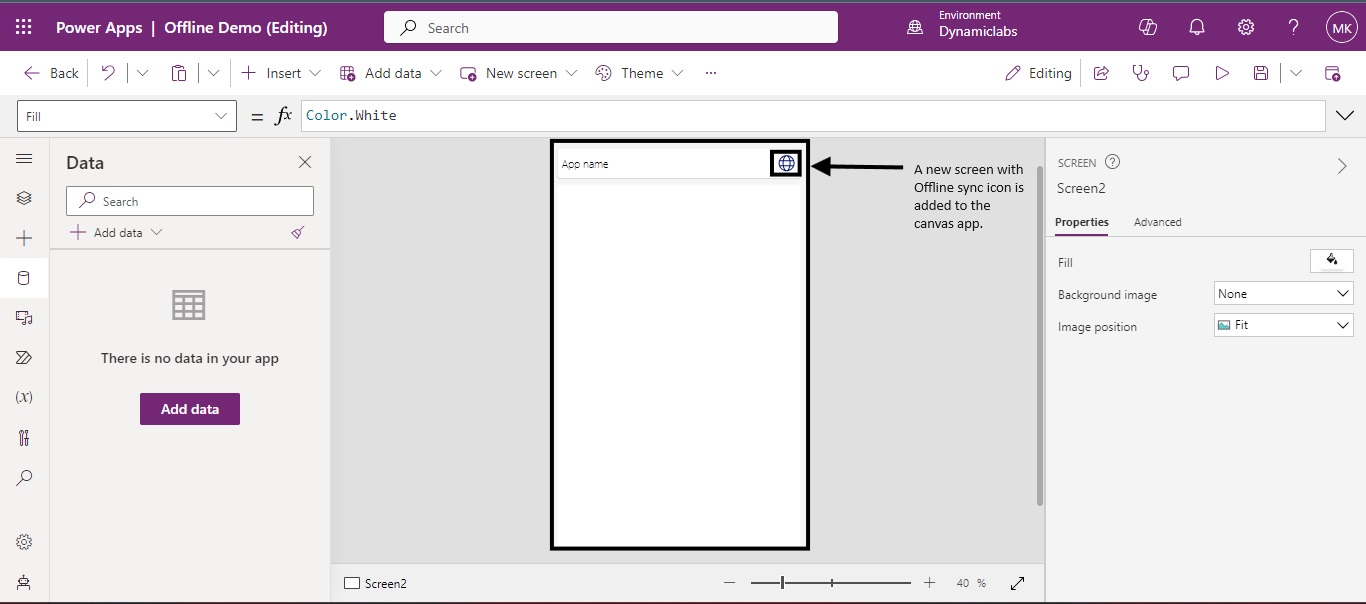Open Variables (x) icon in sidebar
1366x604 pixels.
tap(25, 397)
